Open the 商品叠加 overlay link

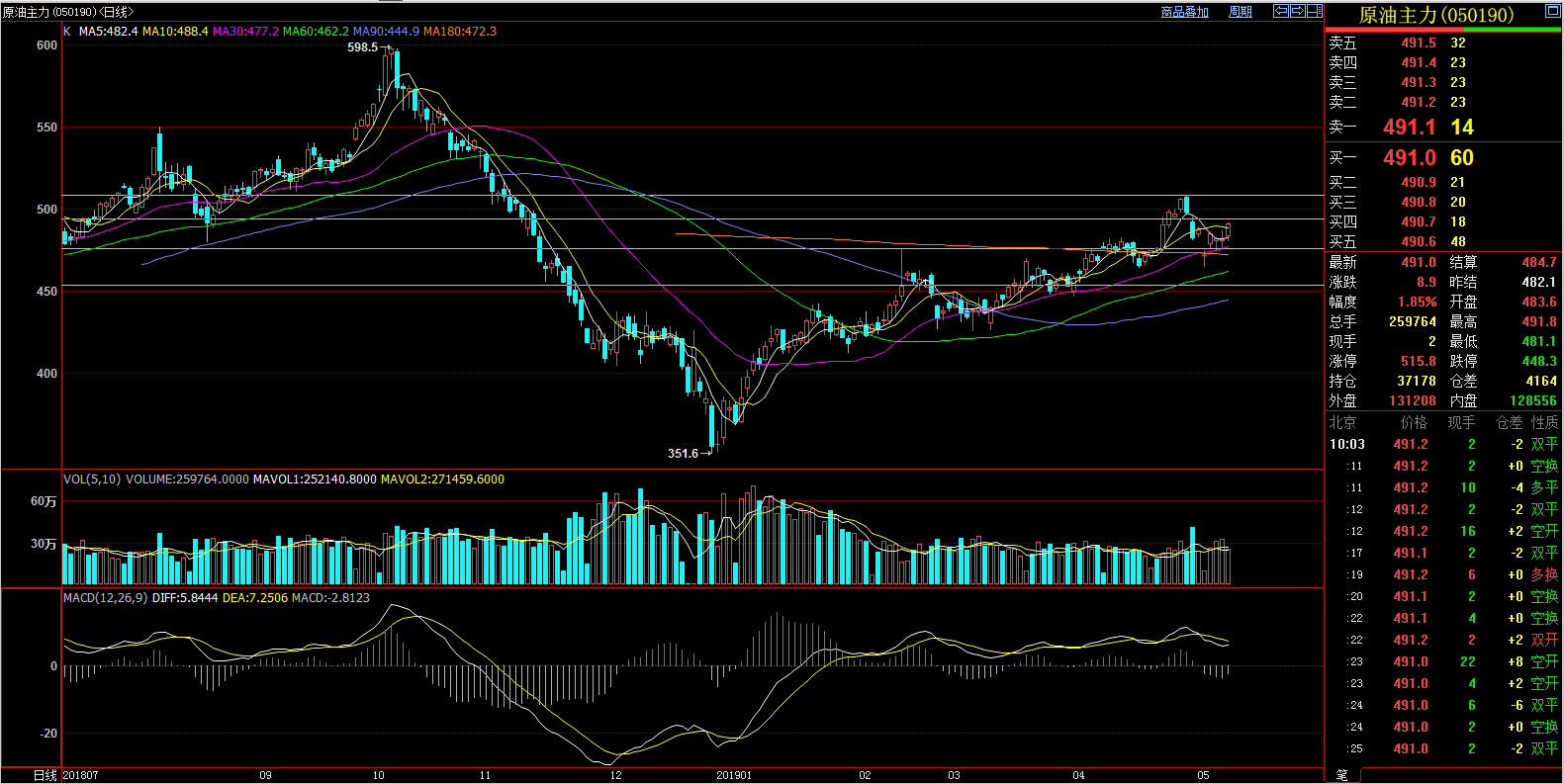[1185, 12]
